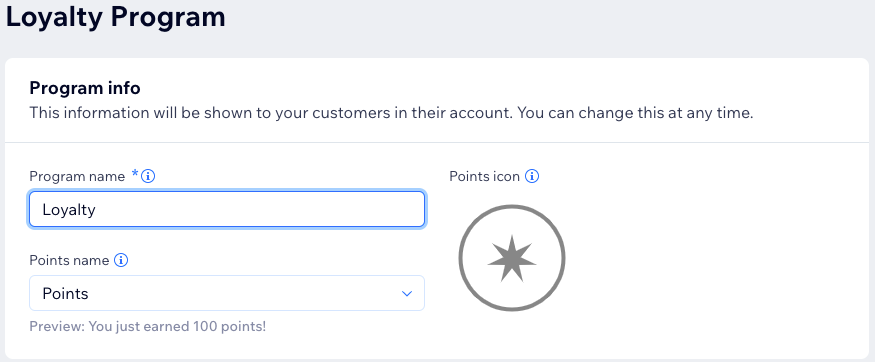Image resolution: width=875 pixels, height=362 pixels.
Task: Click the info icon beside Points name
Action: click(x=121, y=260)
